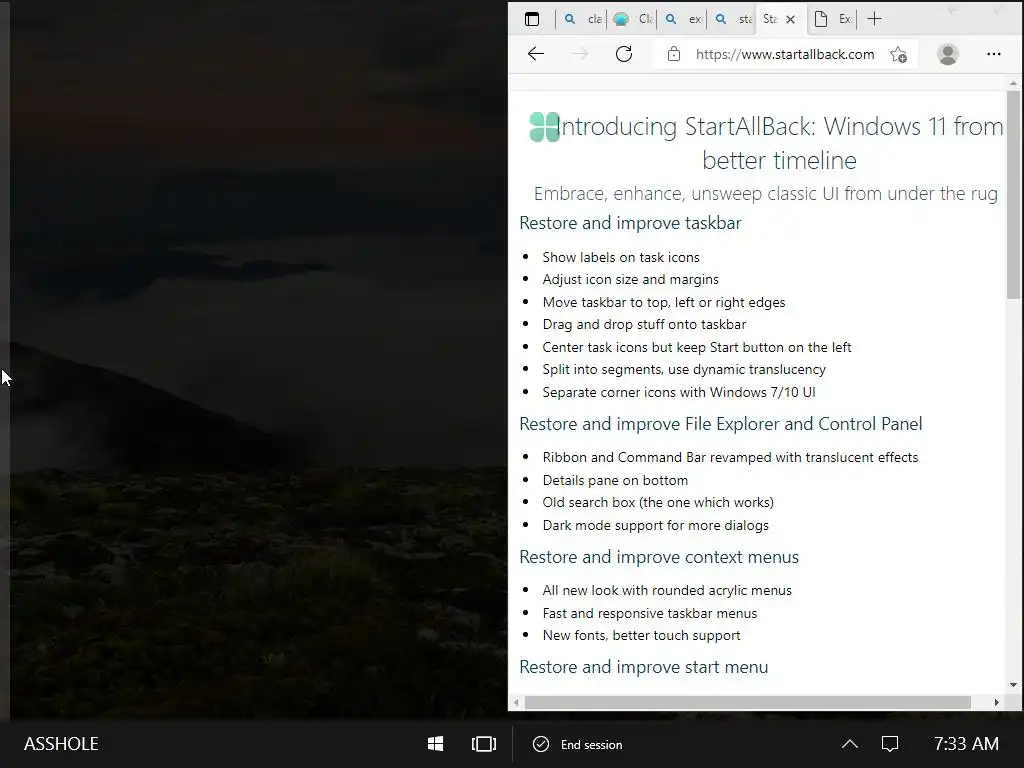Click 'Restore and improve File Explorer' heading
Viewport: 1024px width, 768px height.
click(x=720, y=424)
